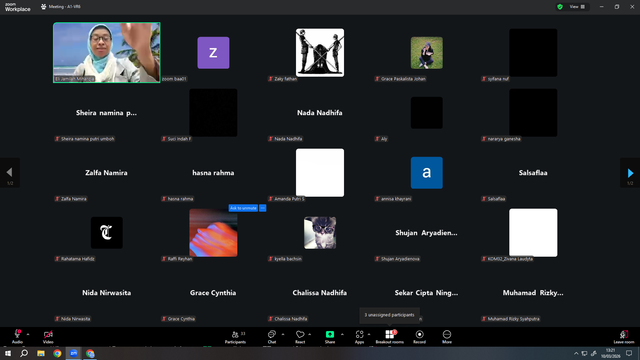
Task: Click the 'Sekar Cipta Ning...' name tile
Action: point(427,293)
